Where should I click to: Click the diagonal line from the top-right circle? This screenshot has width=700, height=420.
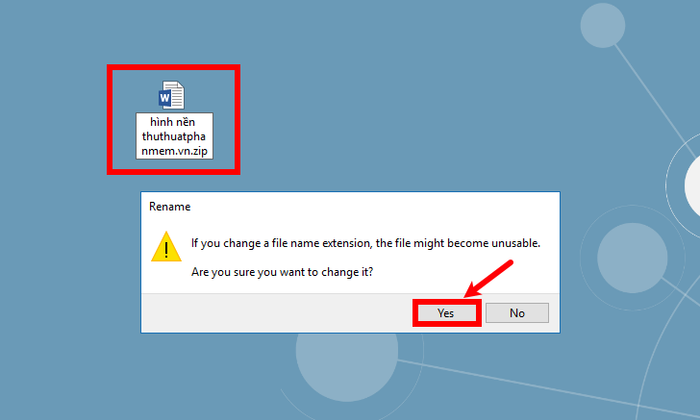655,100
